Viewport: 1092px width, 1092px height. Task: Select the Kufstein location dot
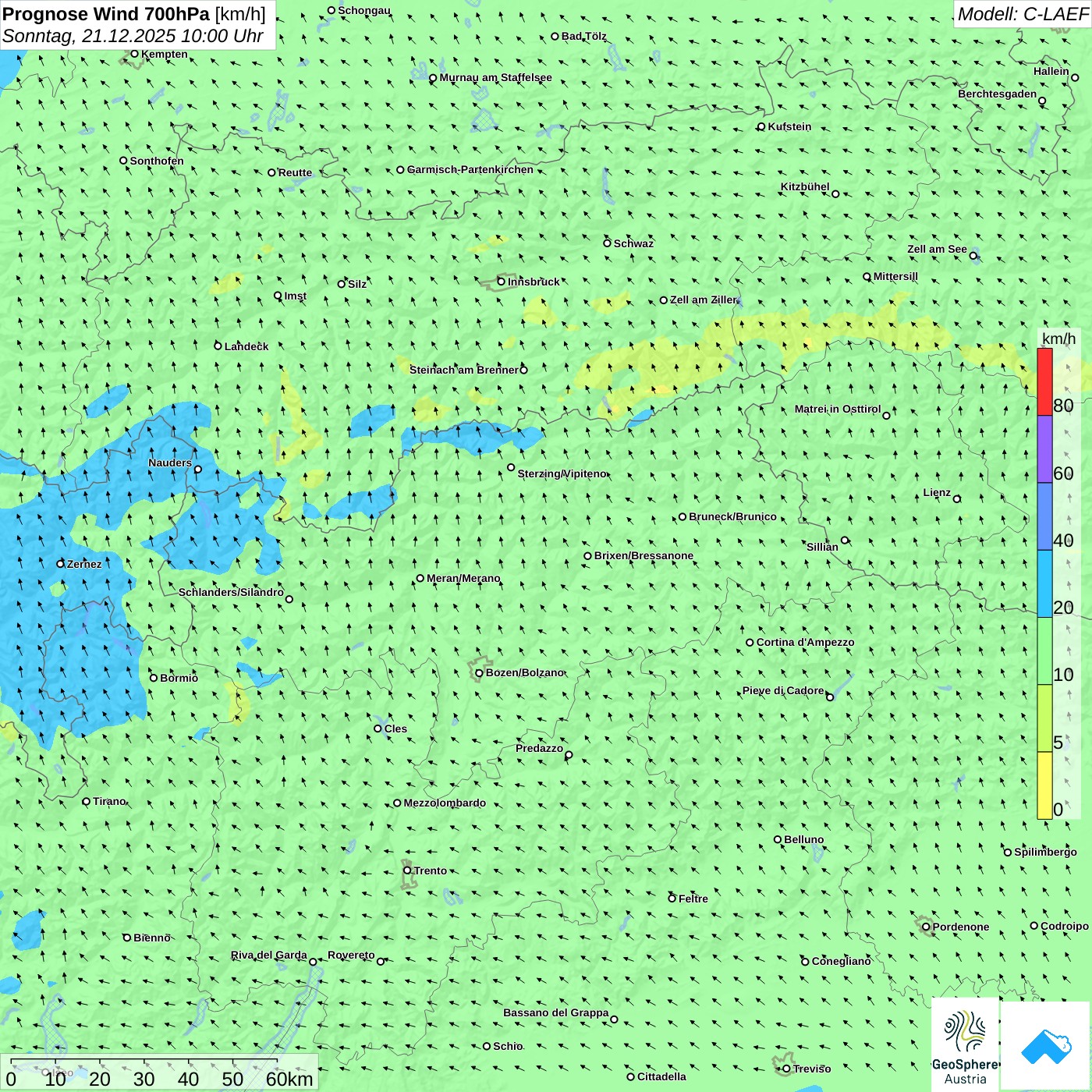click(761, 126)
